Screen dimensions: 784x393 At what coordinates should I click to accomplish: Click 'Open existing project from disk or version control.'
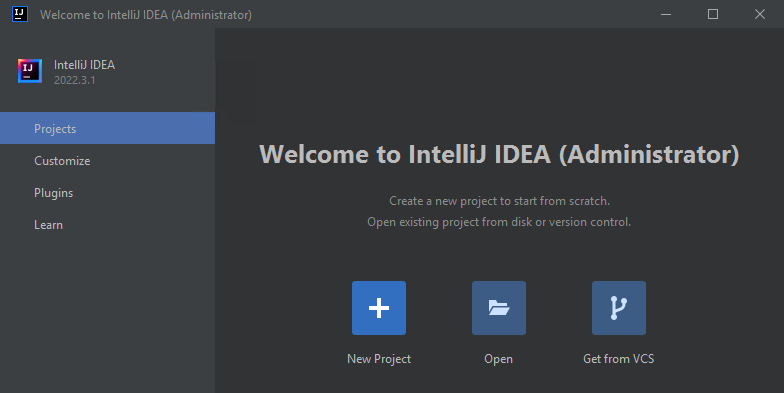499,222
